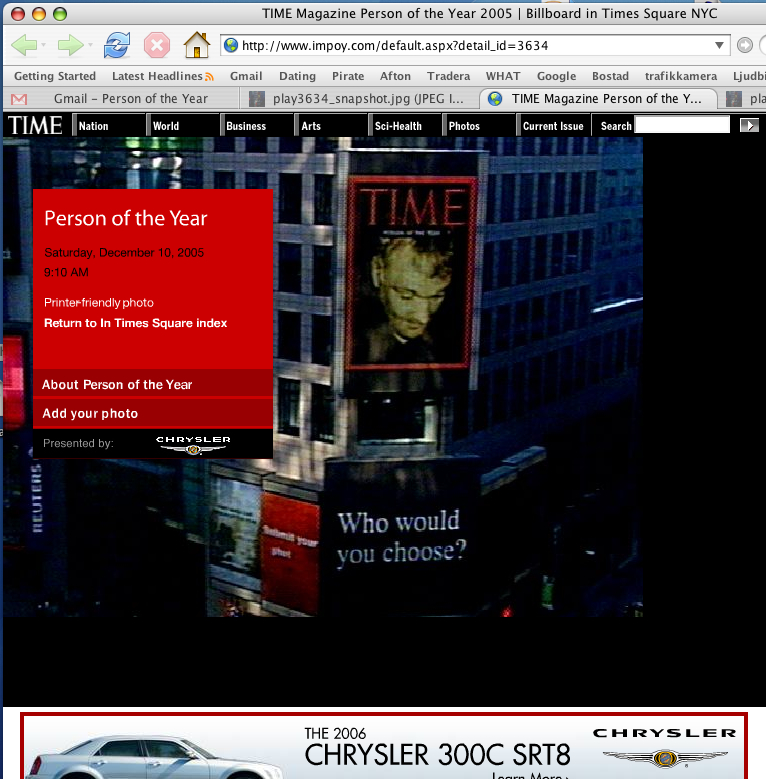The width and height of the screenshot is (766, 779).
Task: Click the TIME Search text field
Action: (682, 125)
